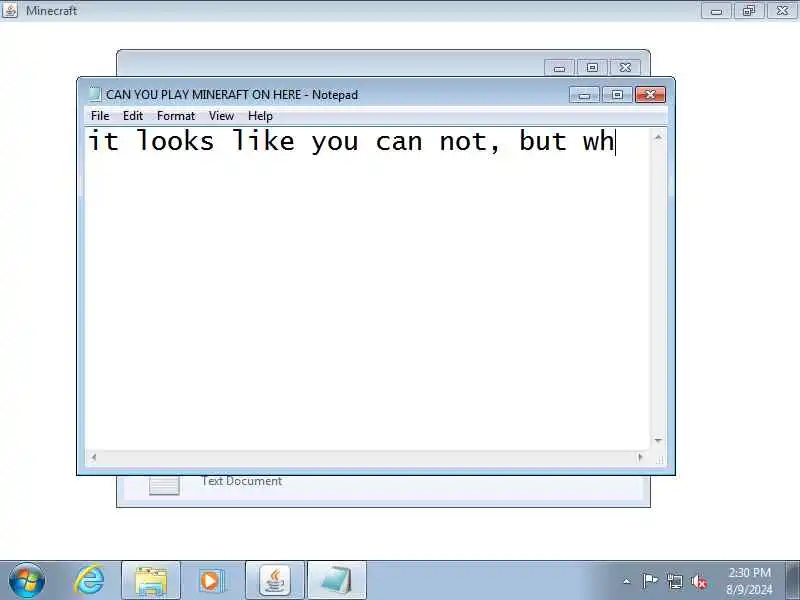Viewport: 800px width, 600px height.
Task: Click the Notepad vertical scroll down arrow
Action: pos(658,440)
